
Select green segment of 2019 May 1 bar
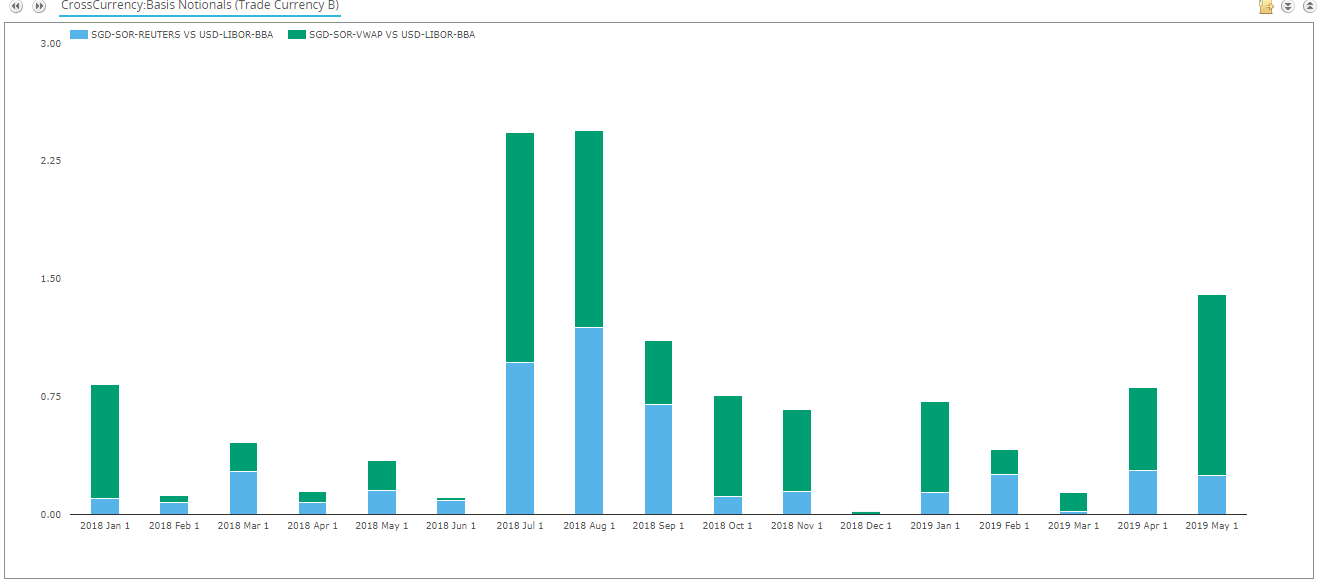point(1212,384)
